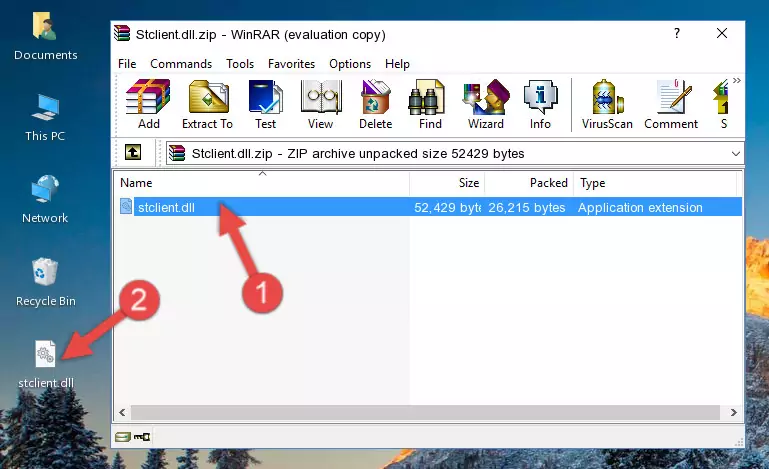Select the stclient.dll row name
The image size is (769, 469).
166,208
